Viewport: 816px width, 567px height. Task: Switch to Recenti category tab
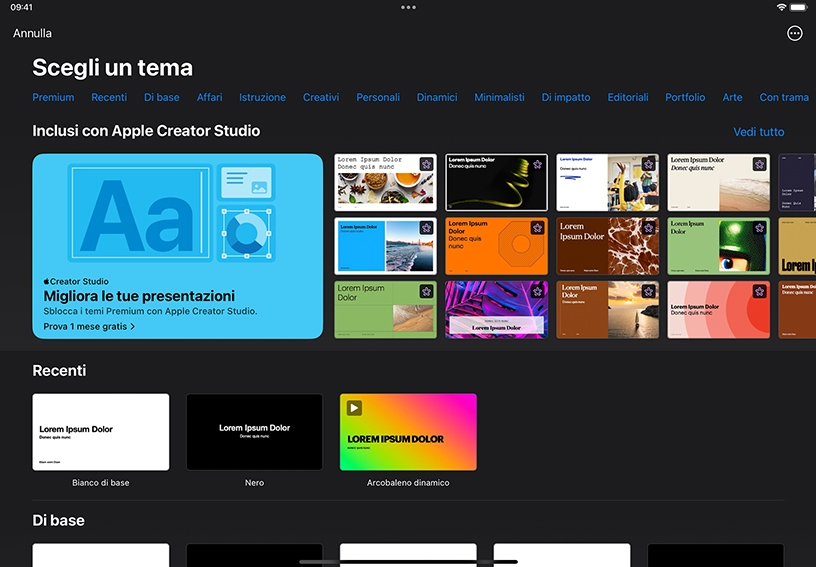(109, 97)
